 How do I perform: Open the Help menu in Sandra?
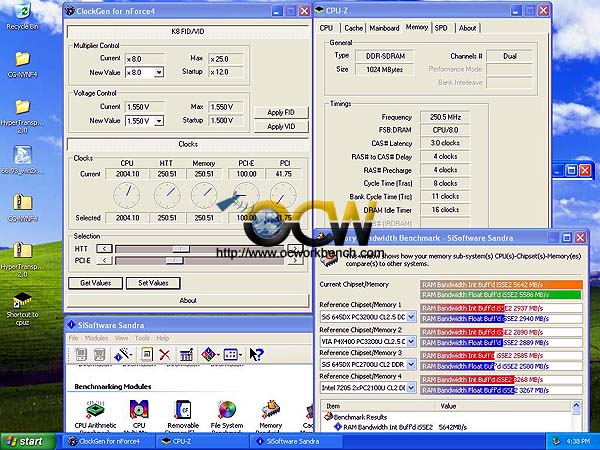tap(163, 338)
